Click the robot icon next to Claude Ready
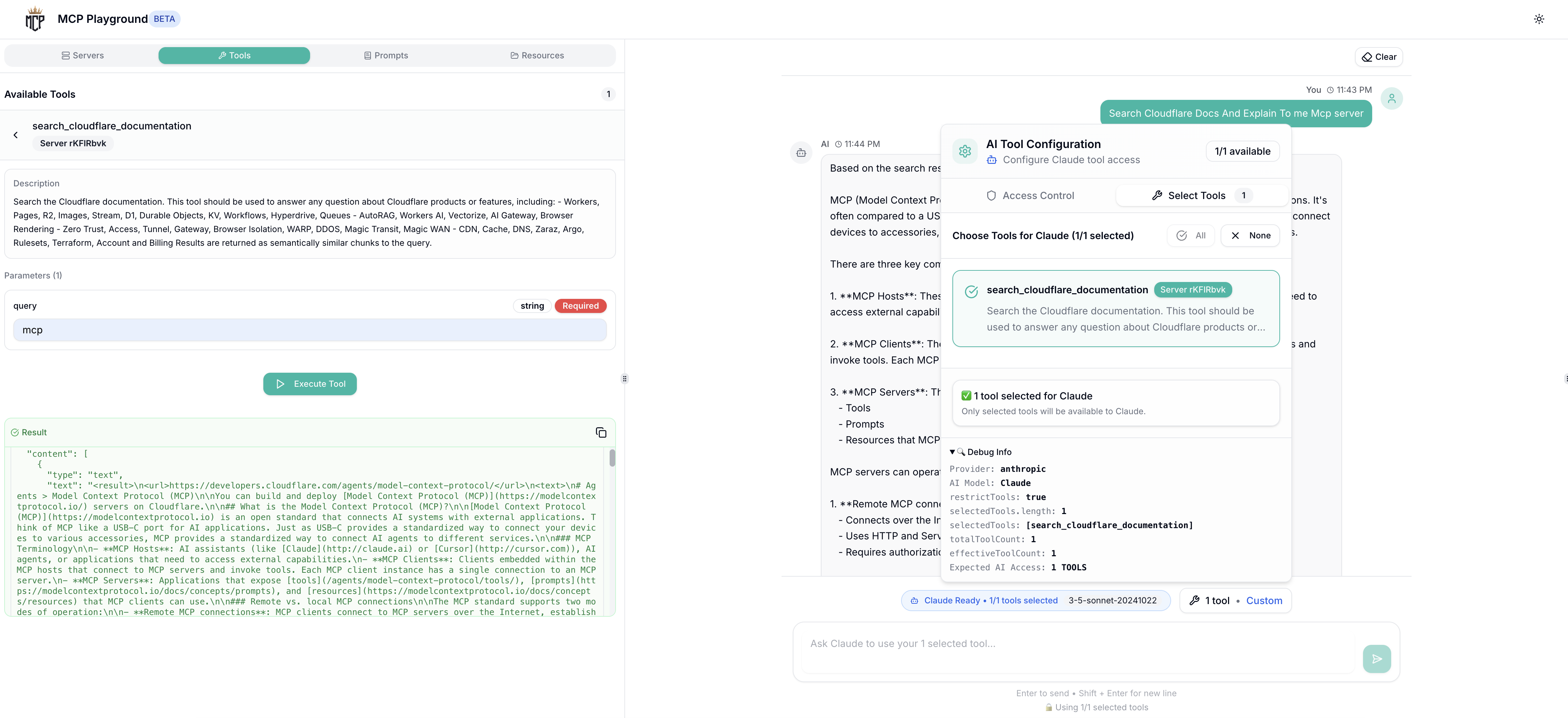 point(914,601)
